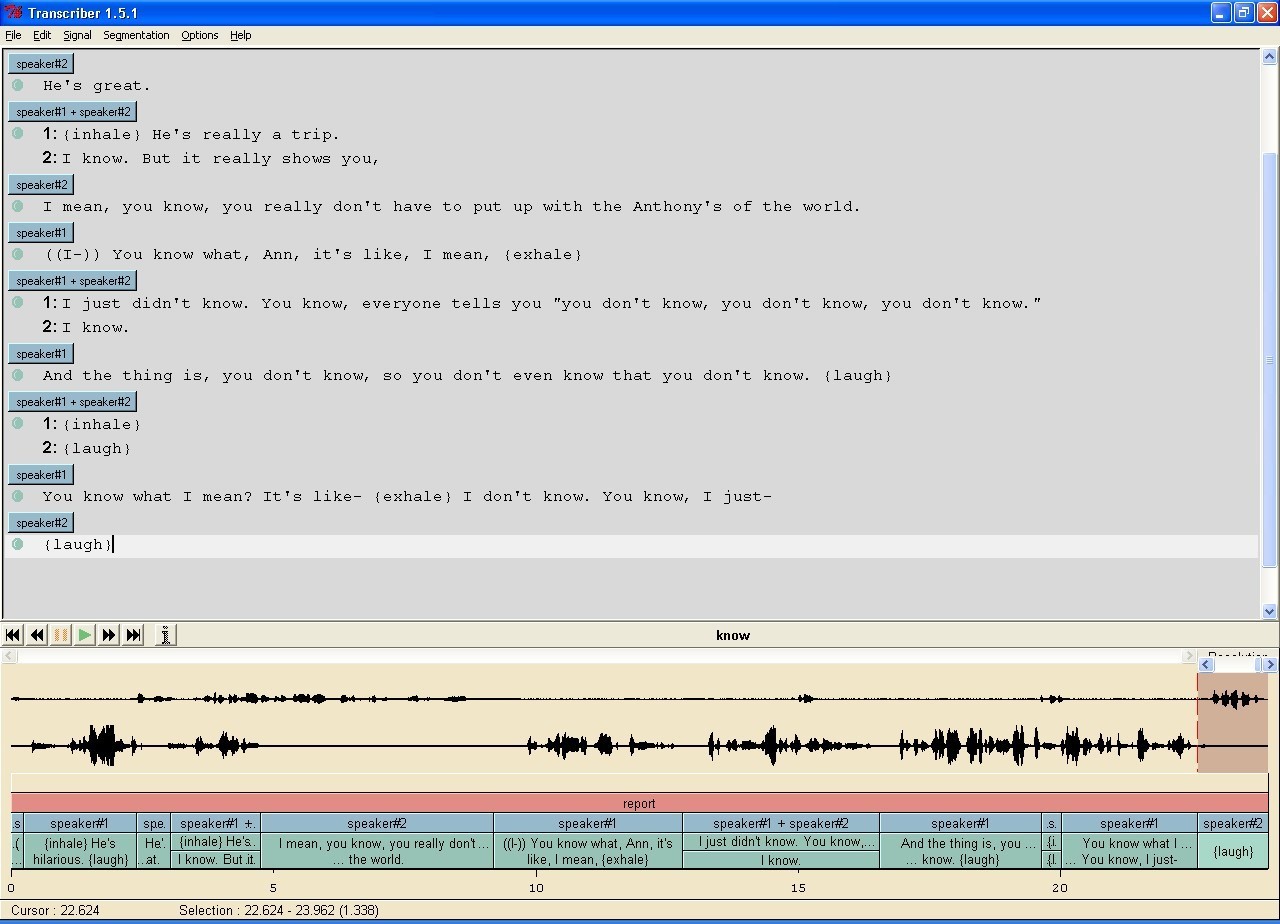Viewport: 1280px width, 924px height.
Task: Open the Edit menu
Action: (42, 35)
